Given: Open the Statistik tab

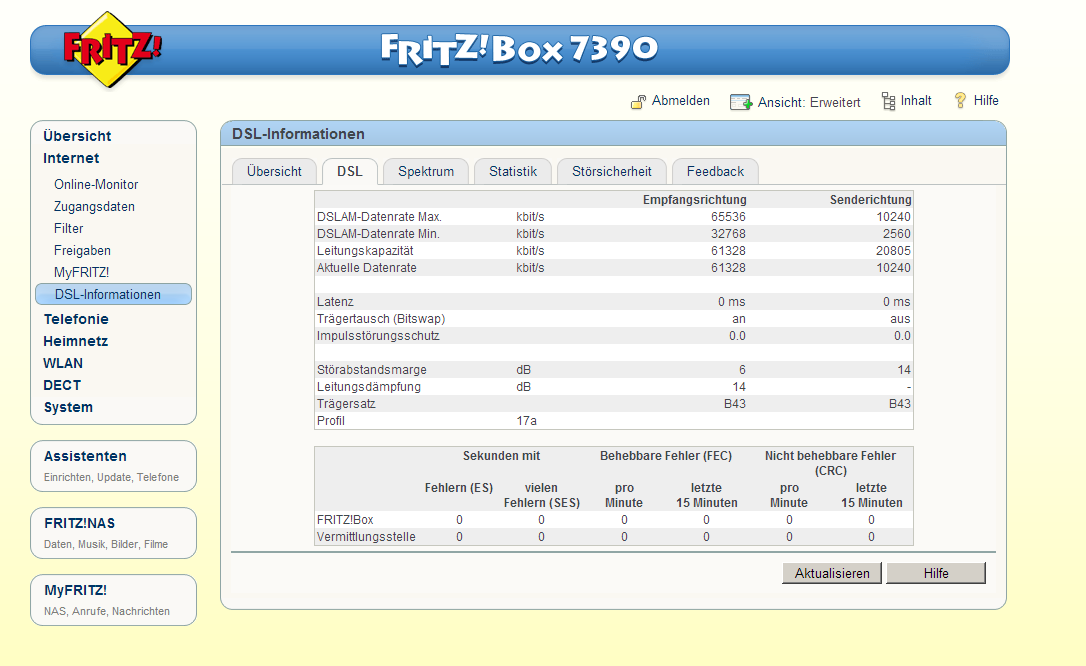Looking at the screenshot, I should 513,172.
